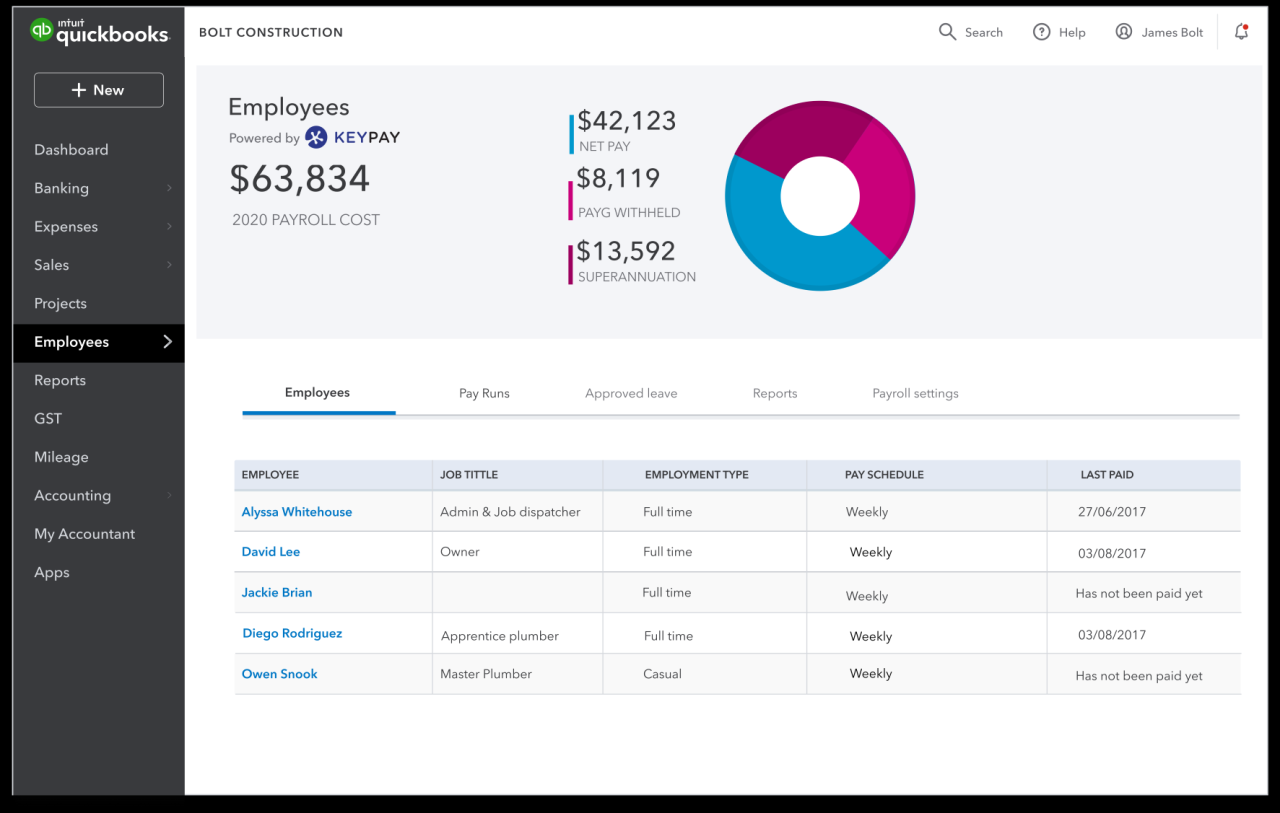This screenshot has height=813, width=1280.
Task: Open the Search magnifier icon
Action: (x=947, y=32)
